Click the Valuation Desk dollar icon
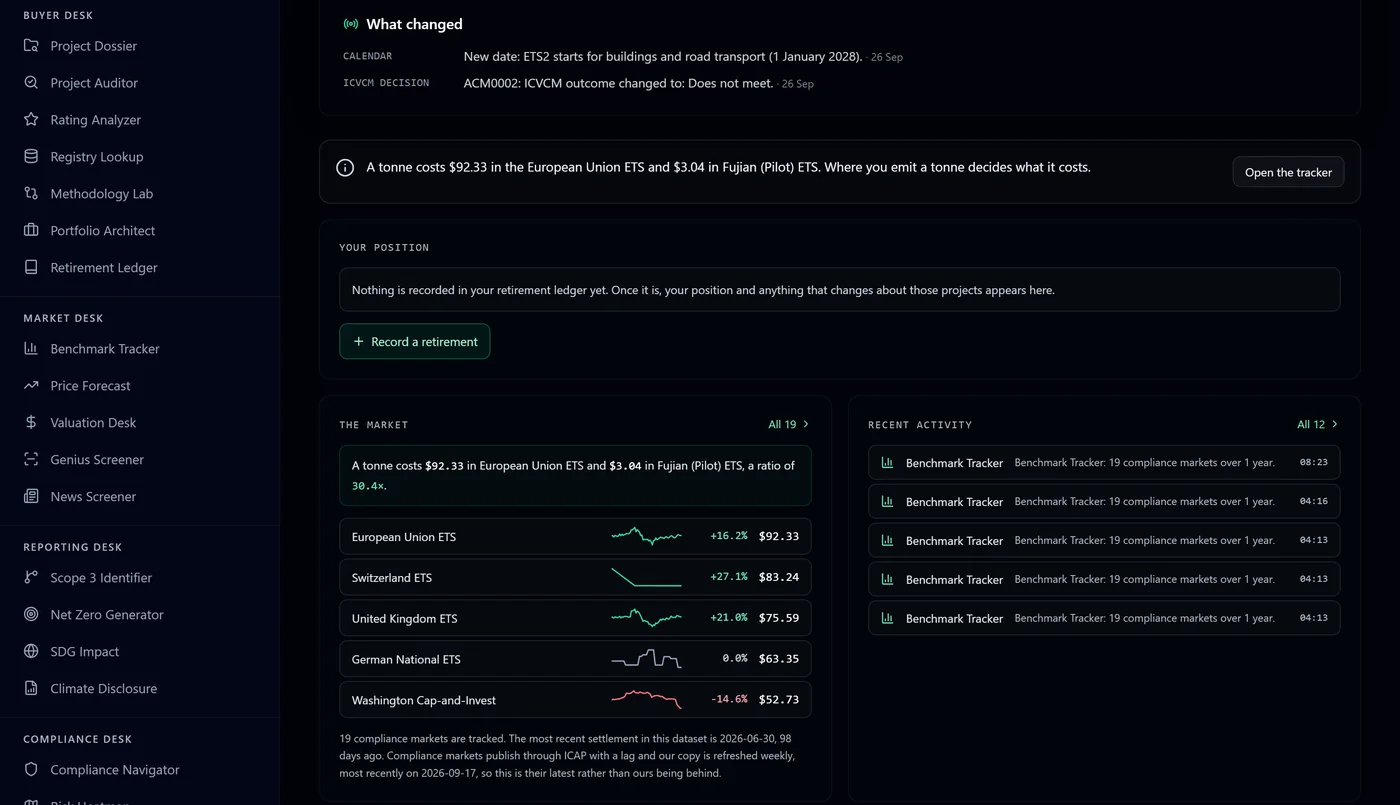This screenshot has height=805, width=1400. 31,422
